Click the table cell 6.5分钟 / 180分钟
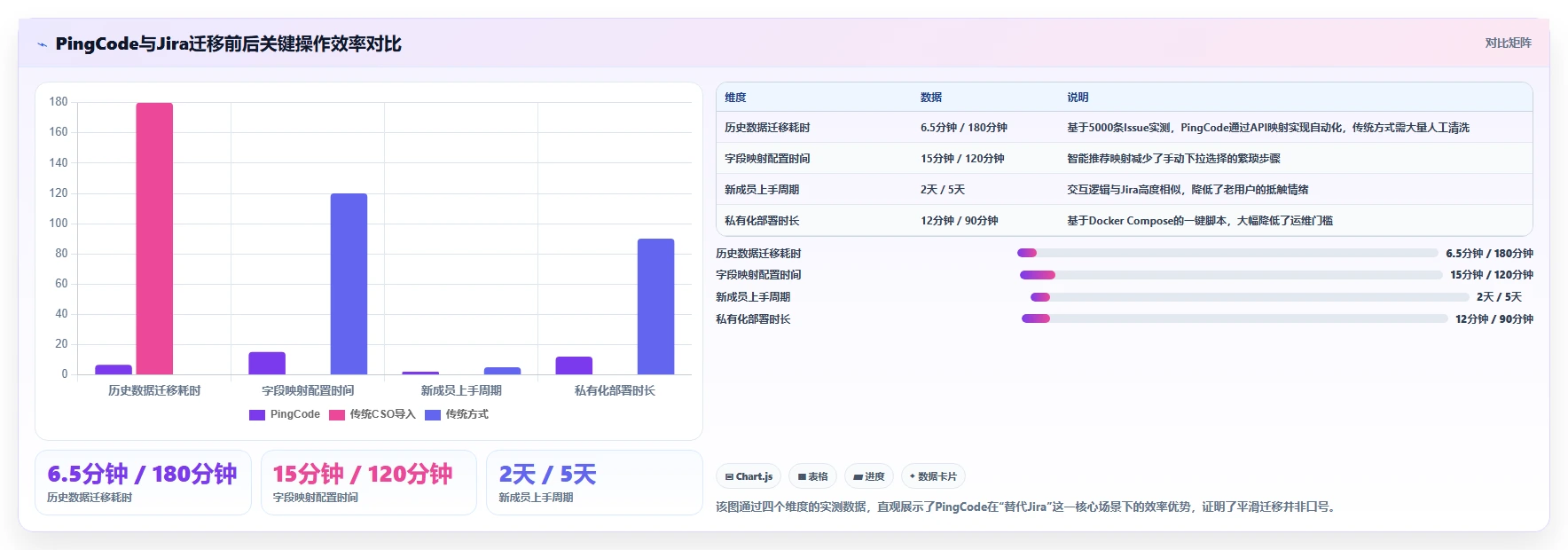This screenshot has height=550, width=1568. click(x=964, y=128)
